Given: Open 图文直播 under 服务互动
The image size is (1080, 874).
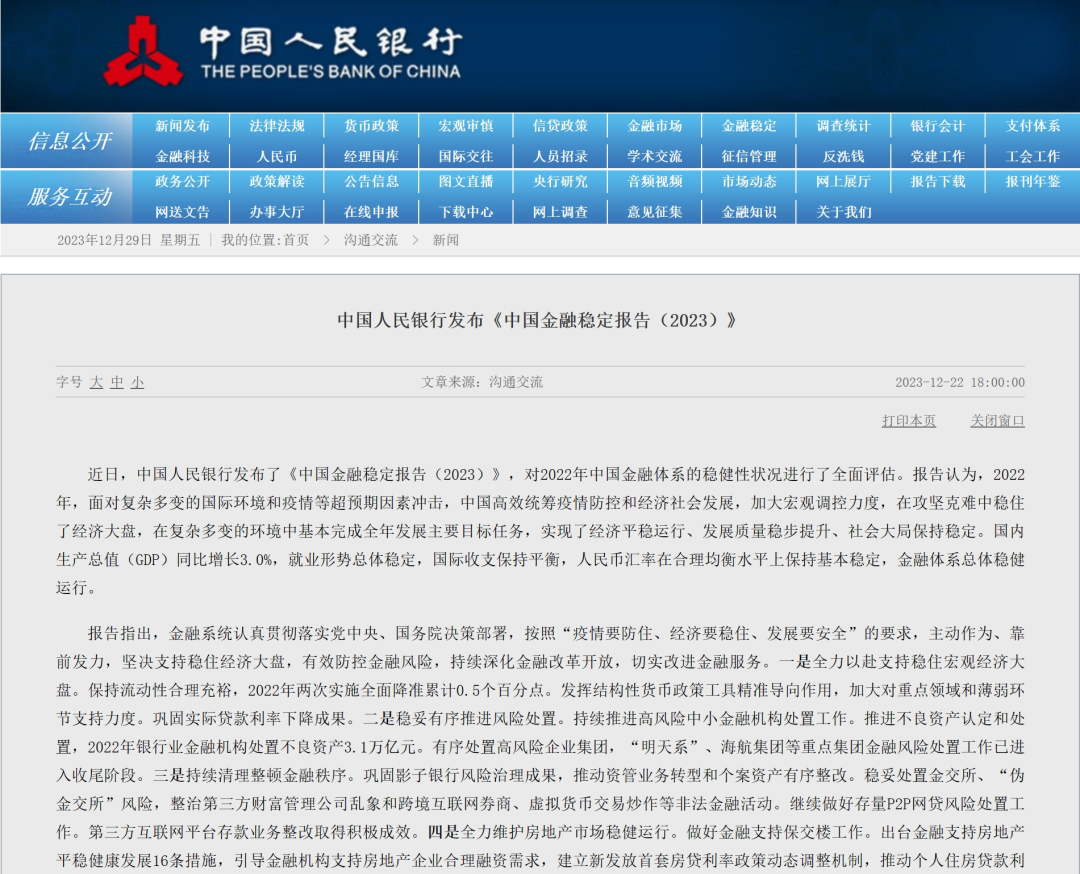Looking at the screenshot, I should coord(466,182).
